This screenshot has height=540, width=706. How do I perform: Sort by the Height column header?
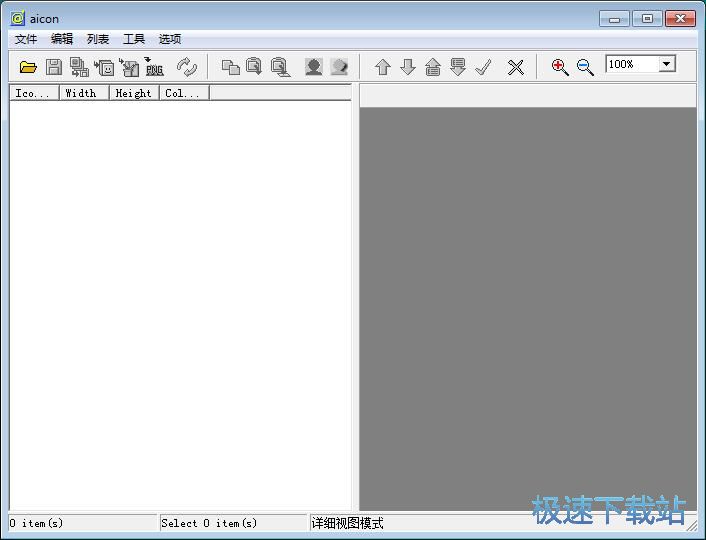coord(135,93)
